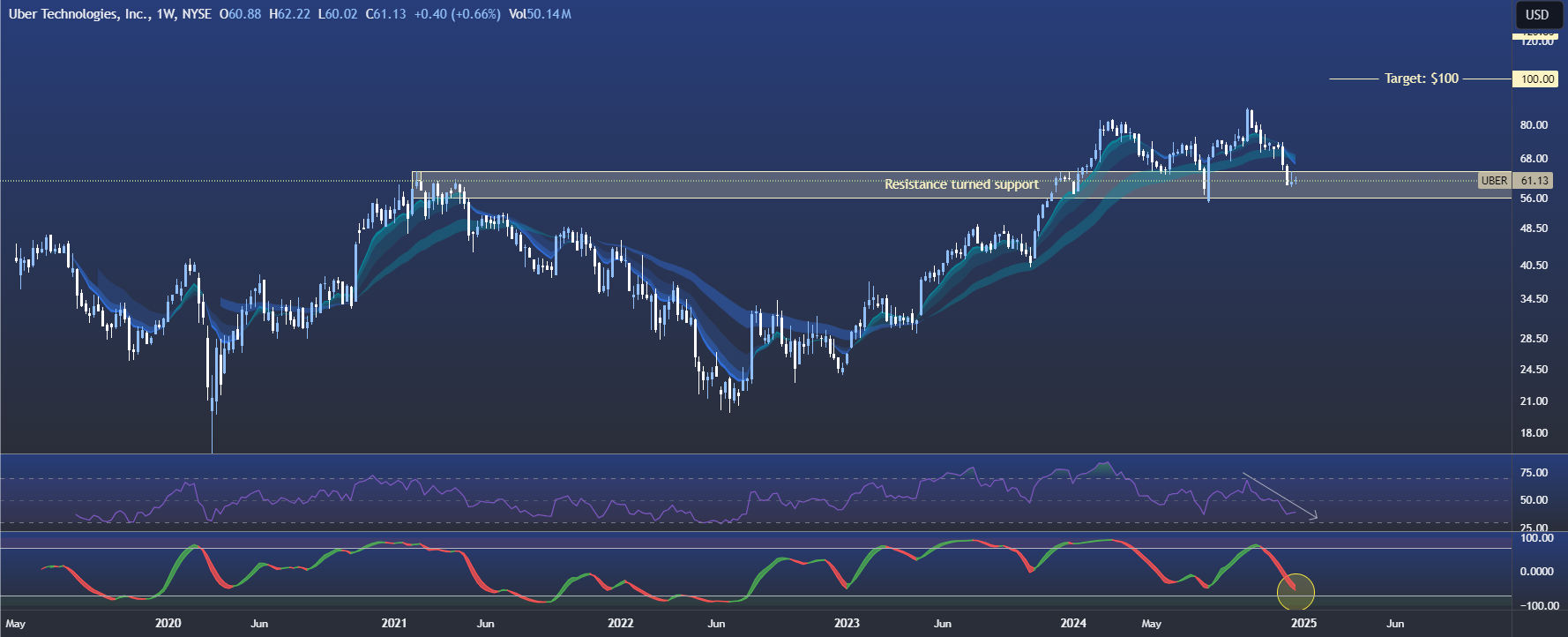Click the 61.13 current price label
The width and height of the screenshot is (1568, 637).
coord(1534,181)
